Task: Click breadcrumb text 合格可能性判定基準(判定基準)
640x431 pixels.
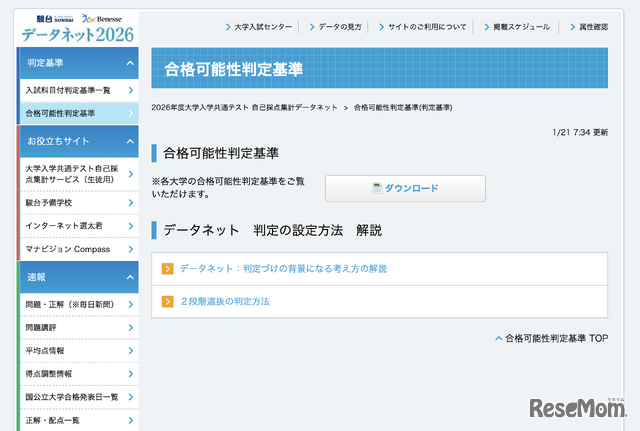Action: click(x=403, y=108)
